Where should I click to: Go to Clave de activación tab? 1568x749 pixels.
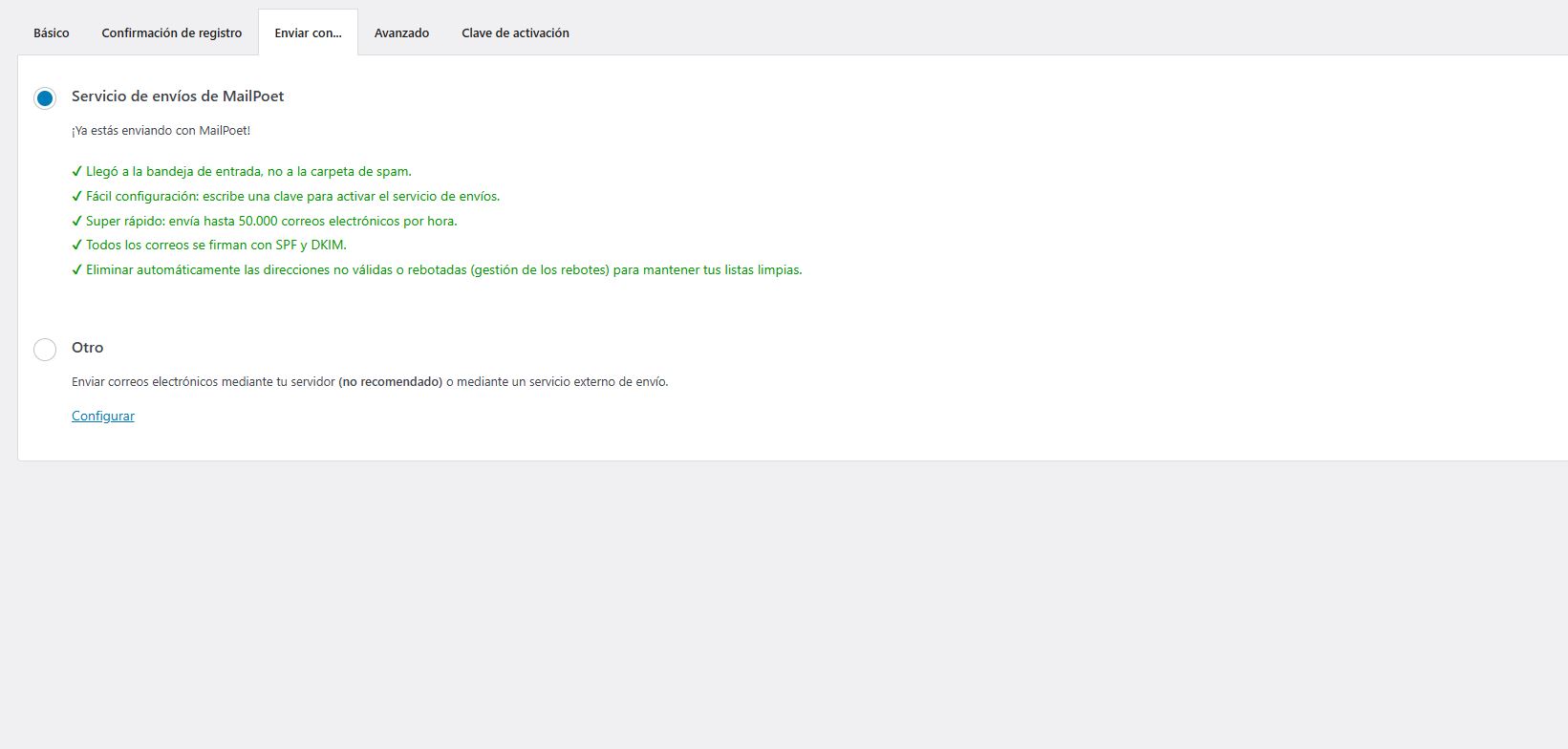coord(515,32)
